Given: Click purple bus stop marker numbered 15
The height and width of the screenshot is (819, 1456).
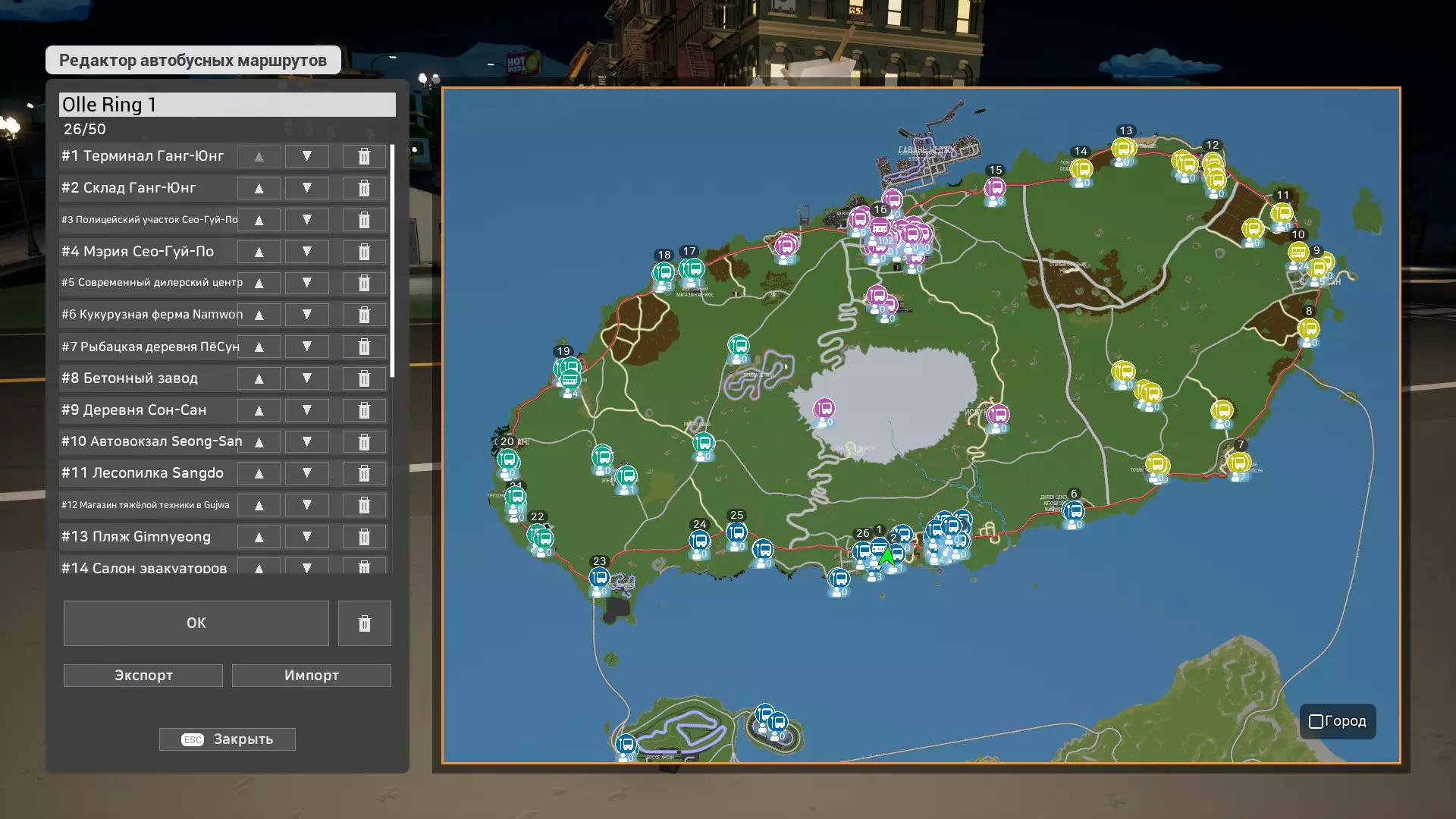Looking at the screenshot, I should click(x=994, y=188).
